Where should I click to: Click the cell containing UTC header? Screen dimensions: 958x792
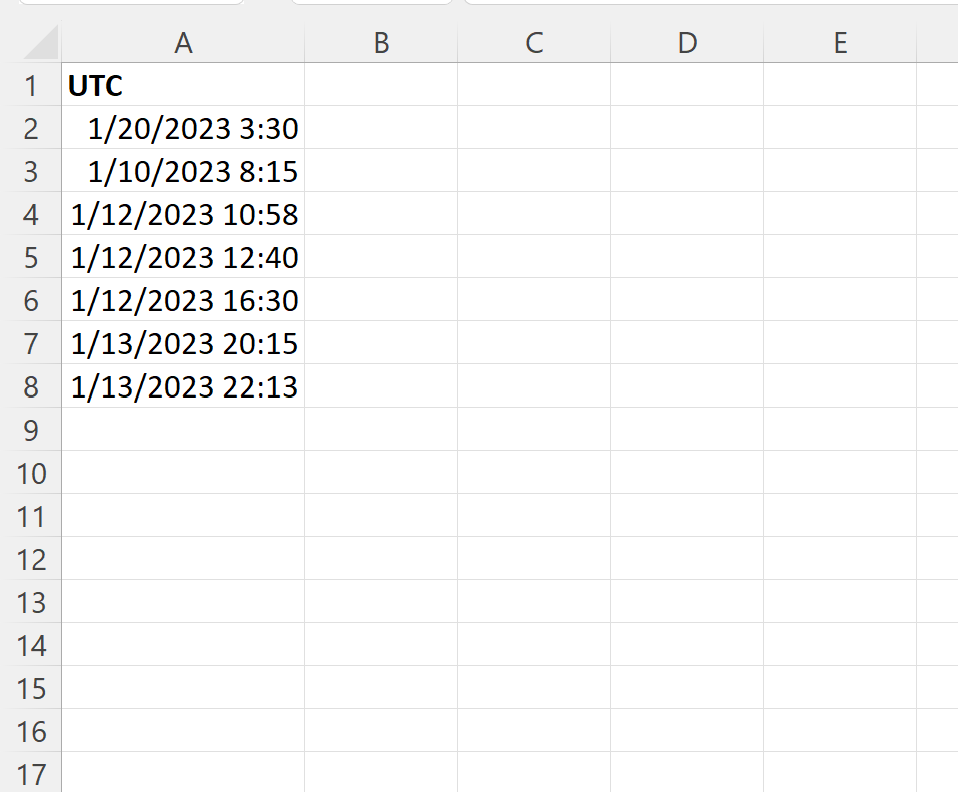(x=183, y=86)
